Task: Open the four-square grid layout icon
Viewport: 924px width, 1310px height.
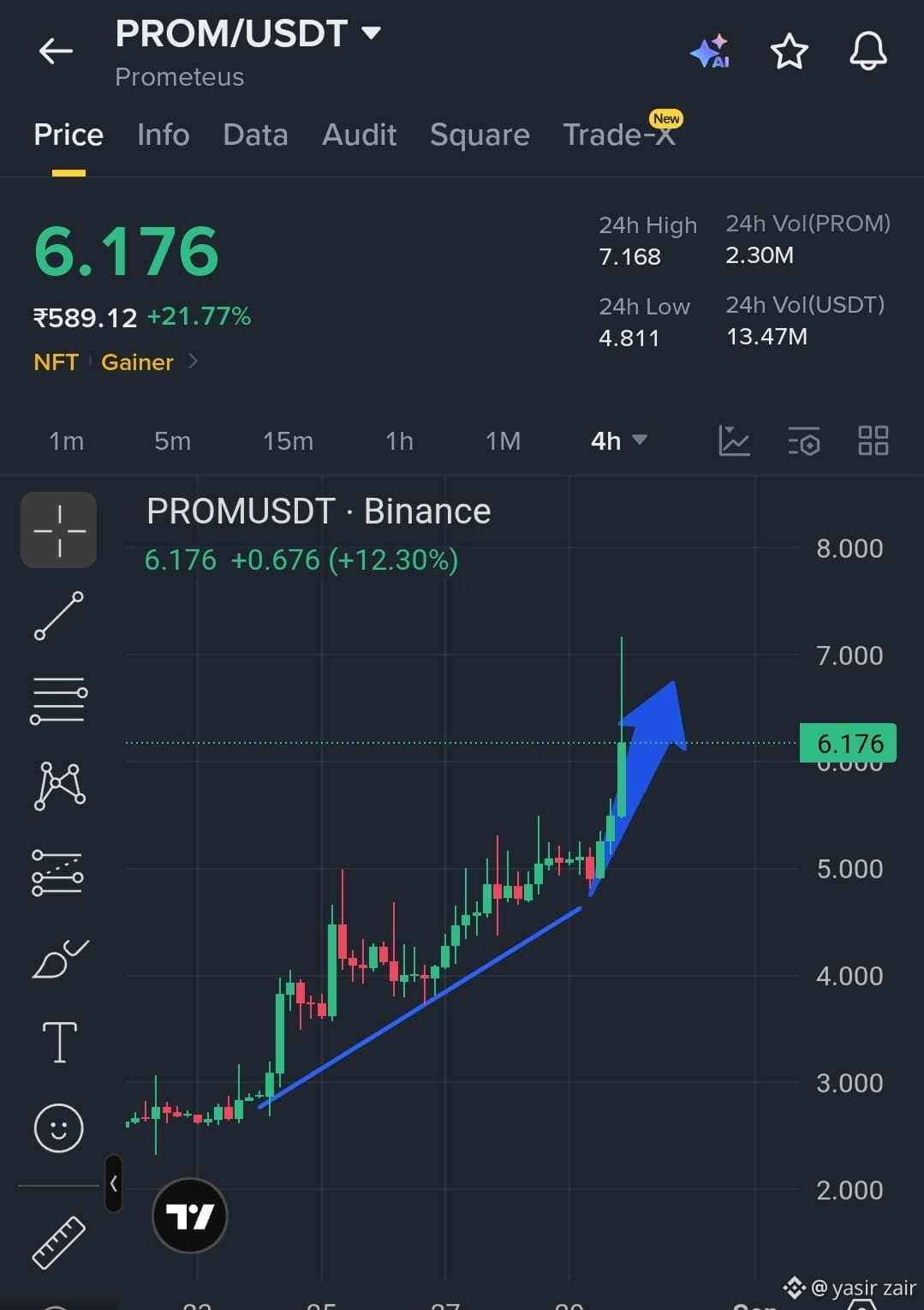Action: pyautogui.click(x=873, y=440)
